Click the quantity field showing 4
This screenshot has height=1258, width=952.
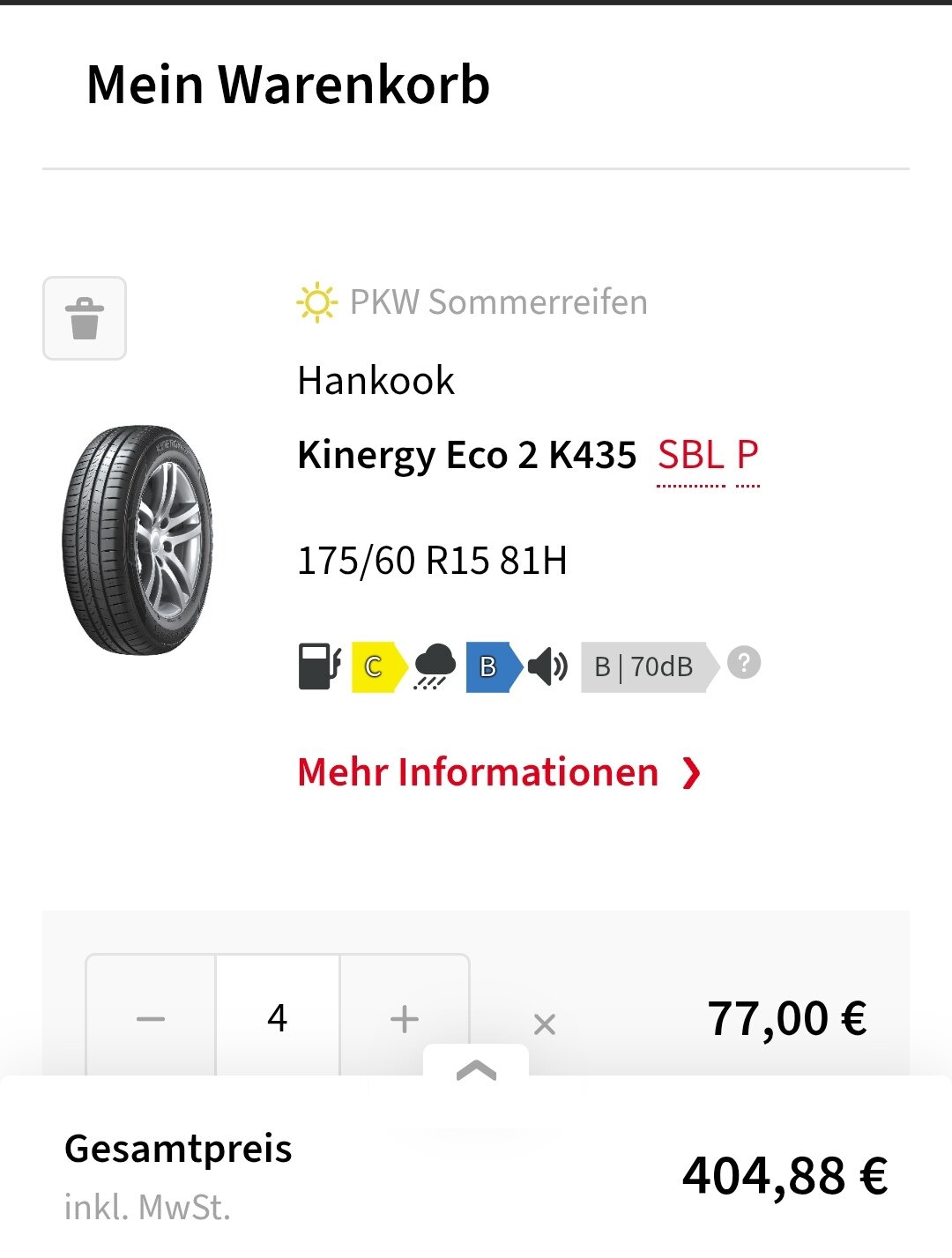[278, 1019]
